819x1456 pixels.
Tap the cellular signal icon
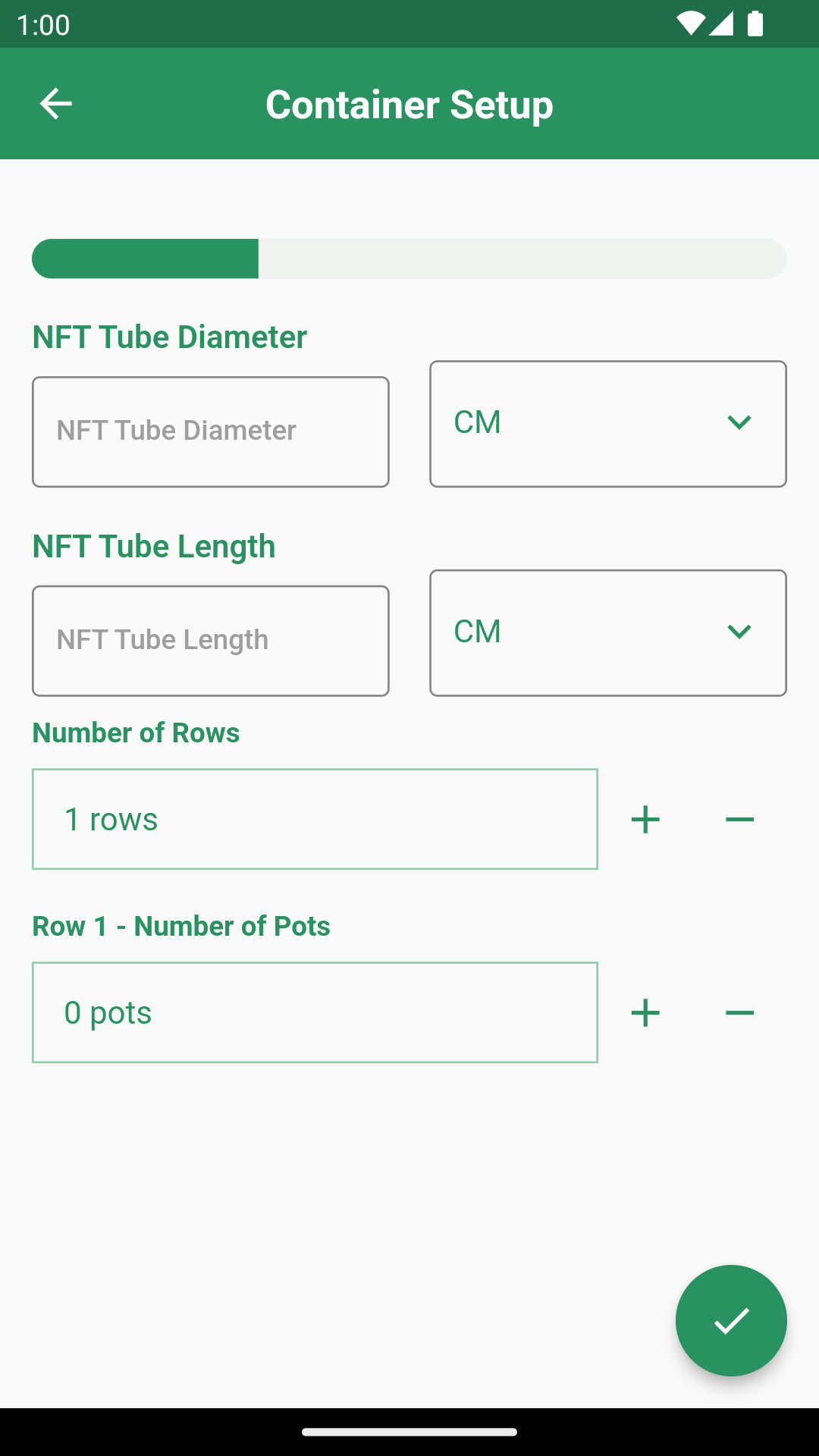pyautogui.click(x=721, y=24)
